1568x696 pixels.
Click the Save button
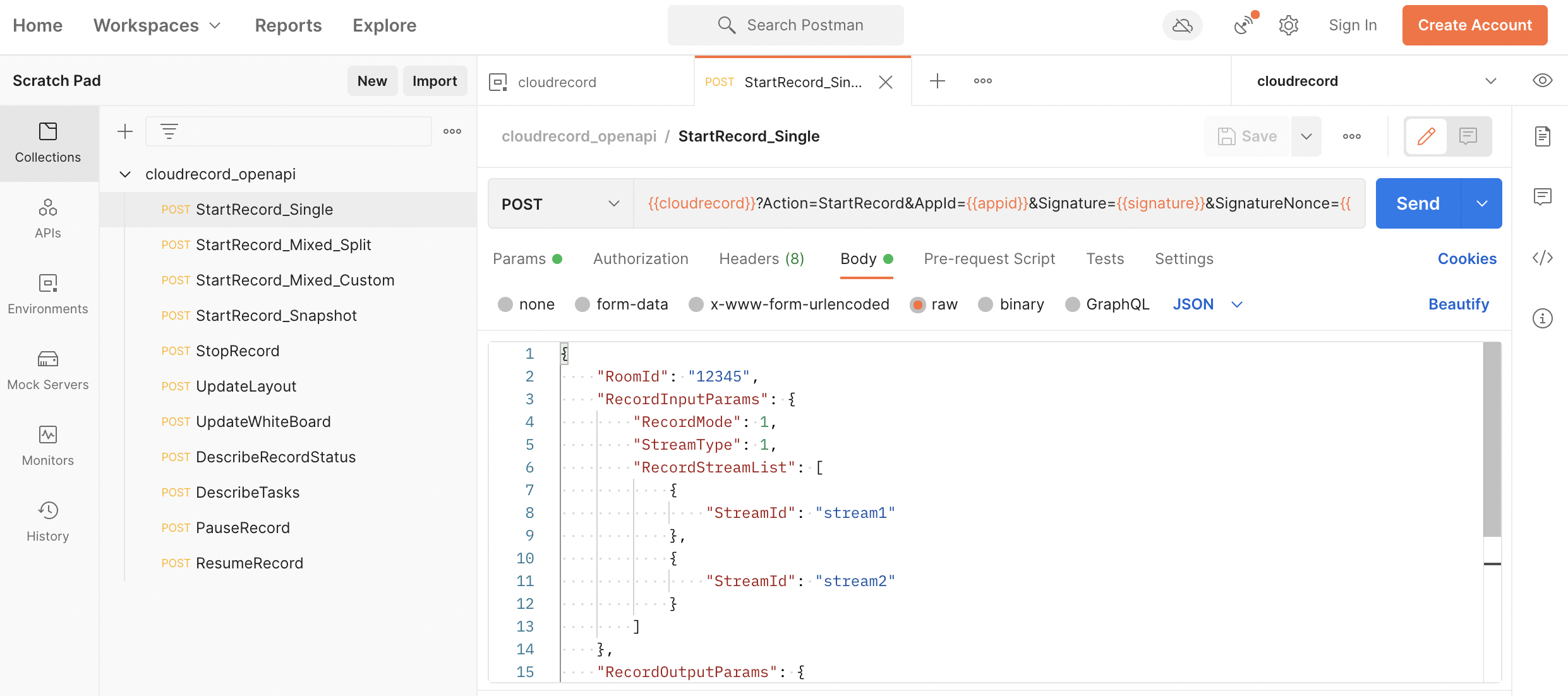[x=1248, y=136]
